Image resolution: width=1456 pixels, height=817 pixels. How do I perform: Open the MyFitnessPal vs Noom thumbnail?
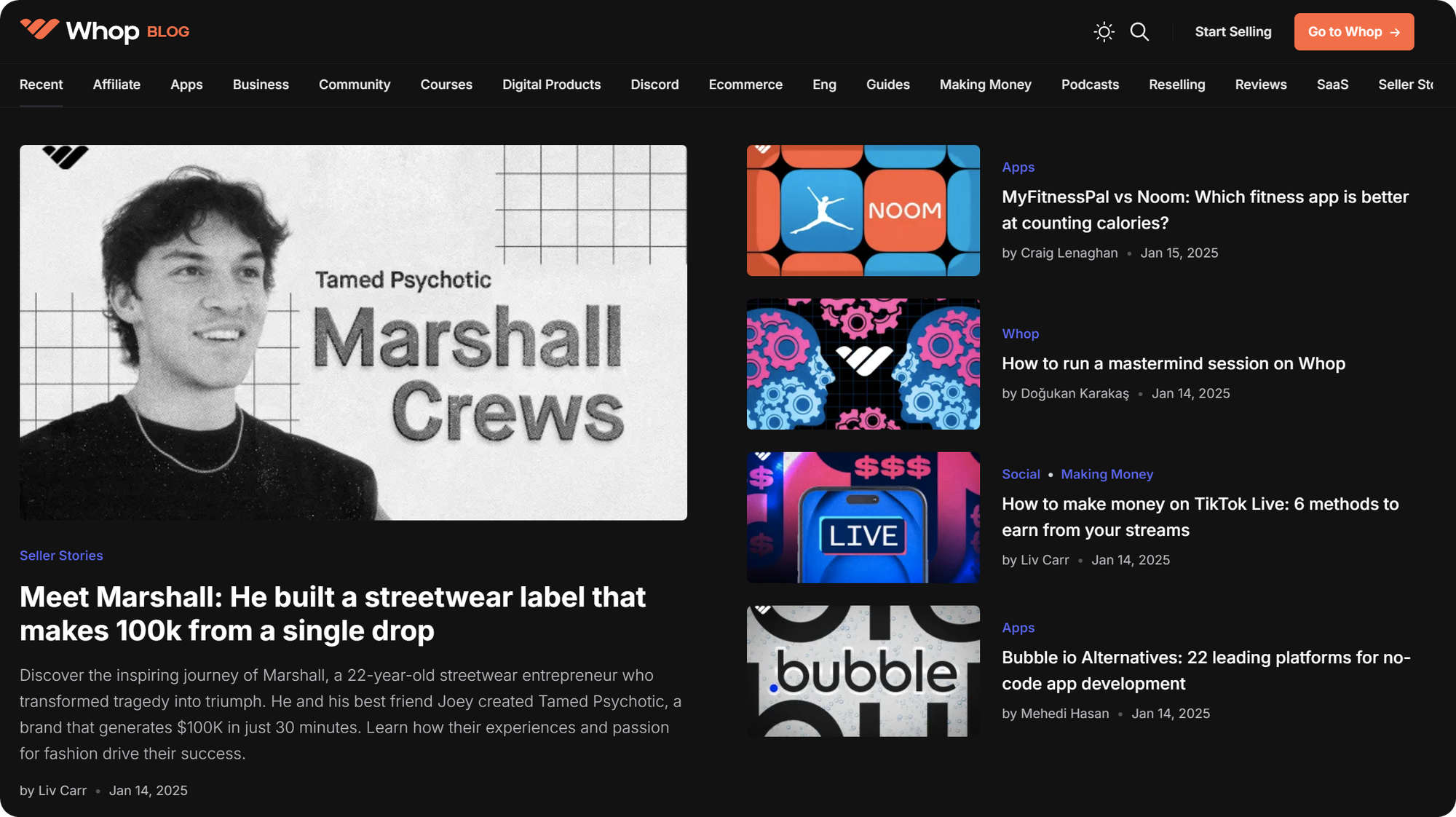(x=863, y=210)
